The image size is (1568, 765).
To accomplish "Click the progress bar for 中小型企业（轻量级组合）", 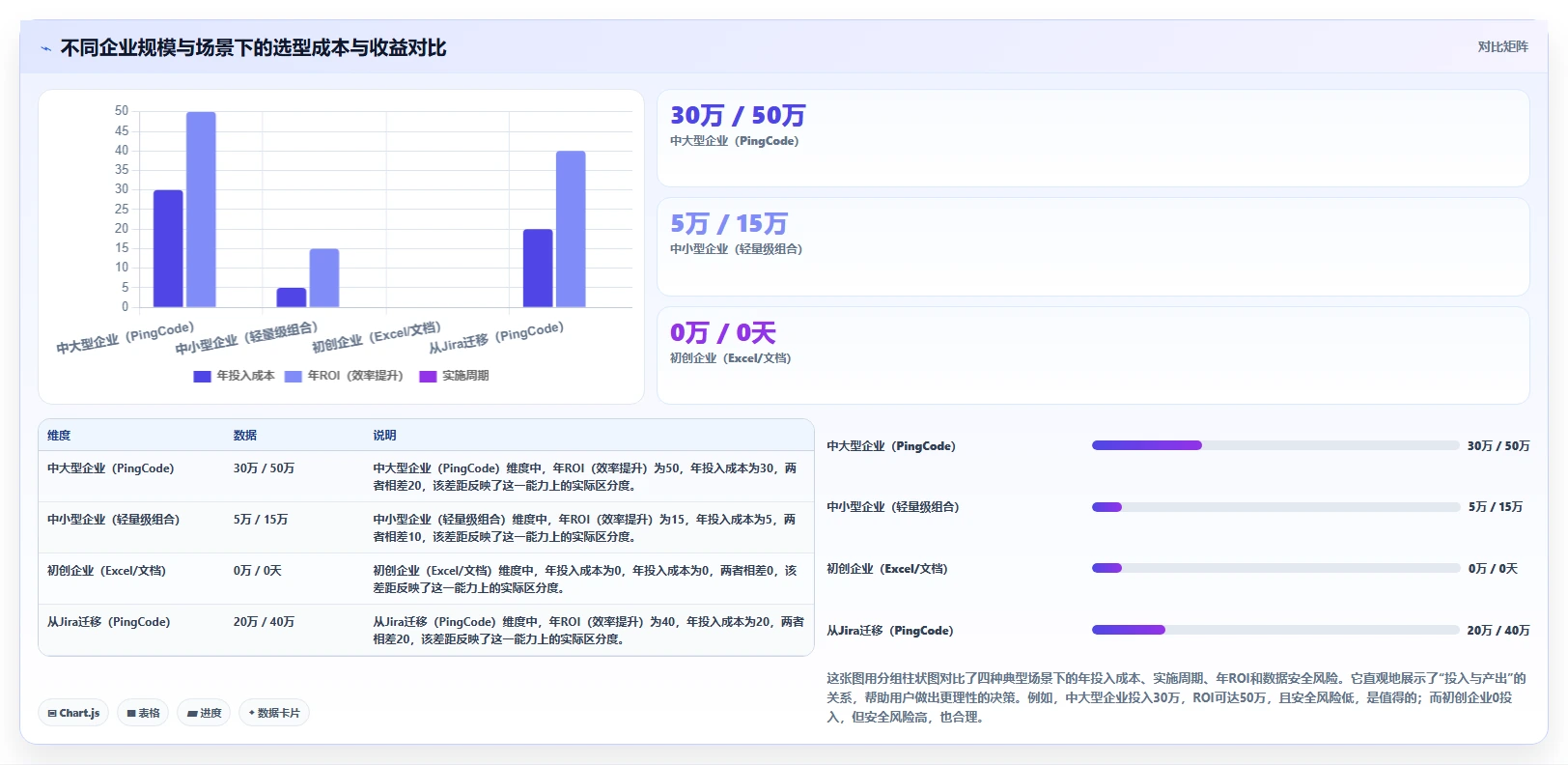I will tap(1275, 507).
